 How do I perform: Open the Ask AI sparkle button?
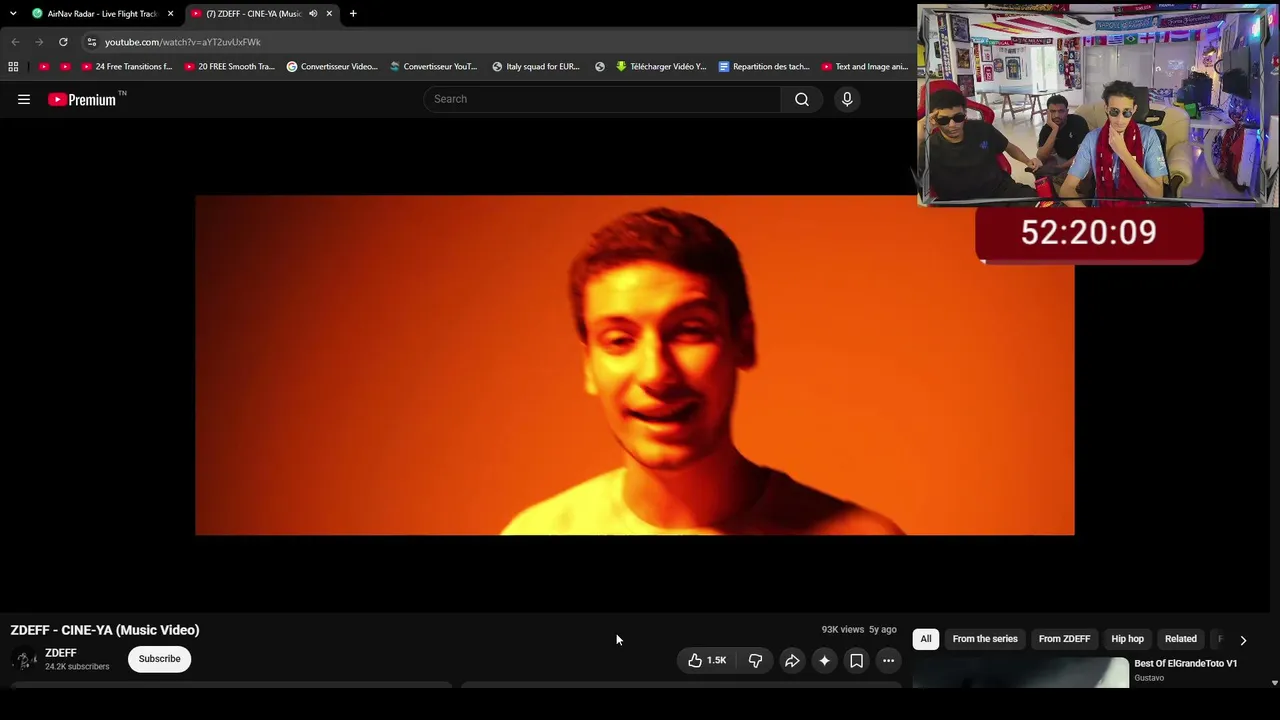click(x=824, y=660)
